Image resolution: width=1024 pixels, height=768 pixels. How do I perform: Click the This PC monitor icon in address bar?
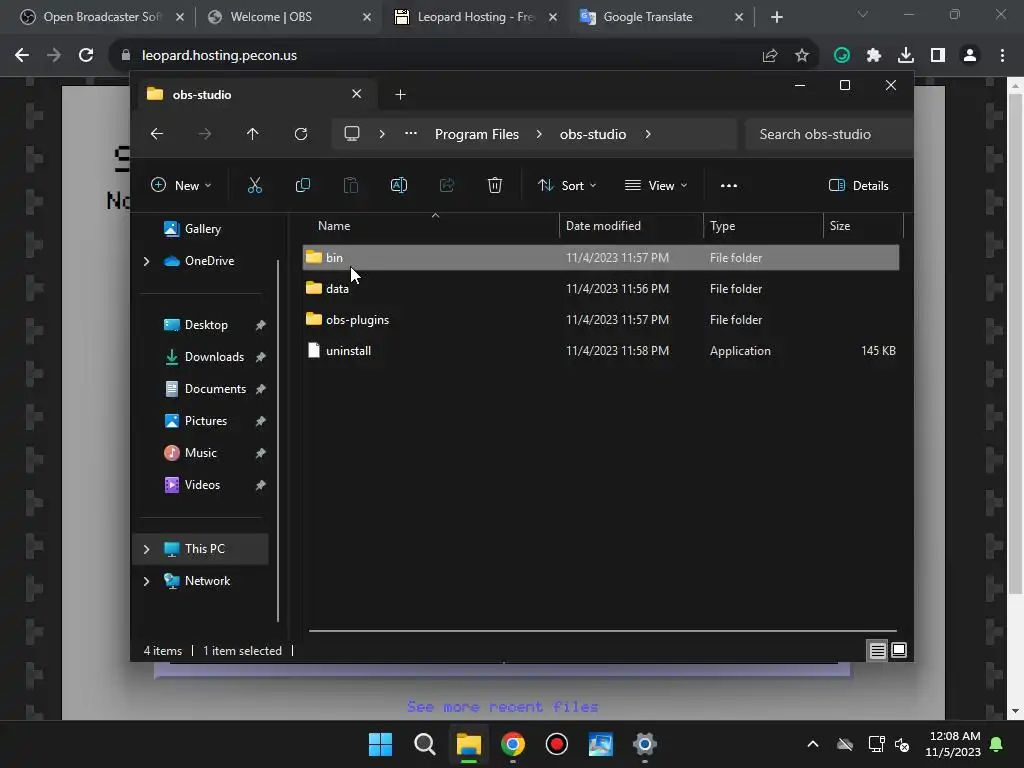[x=352, y=134]
